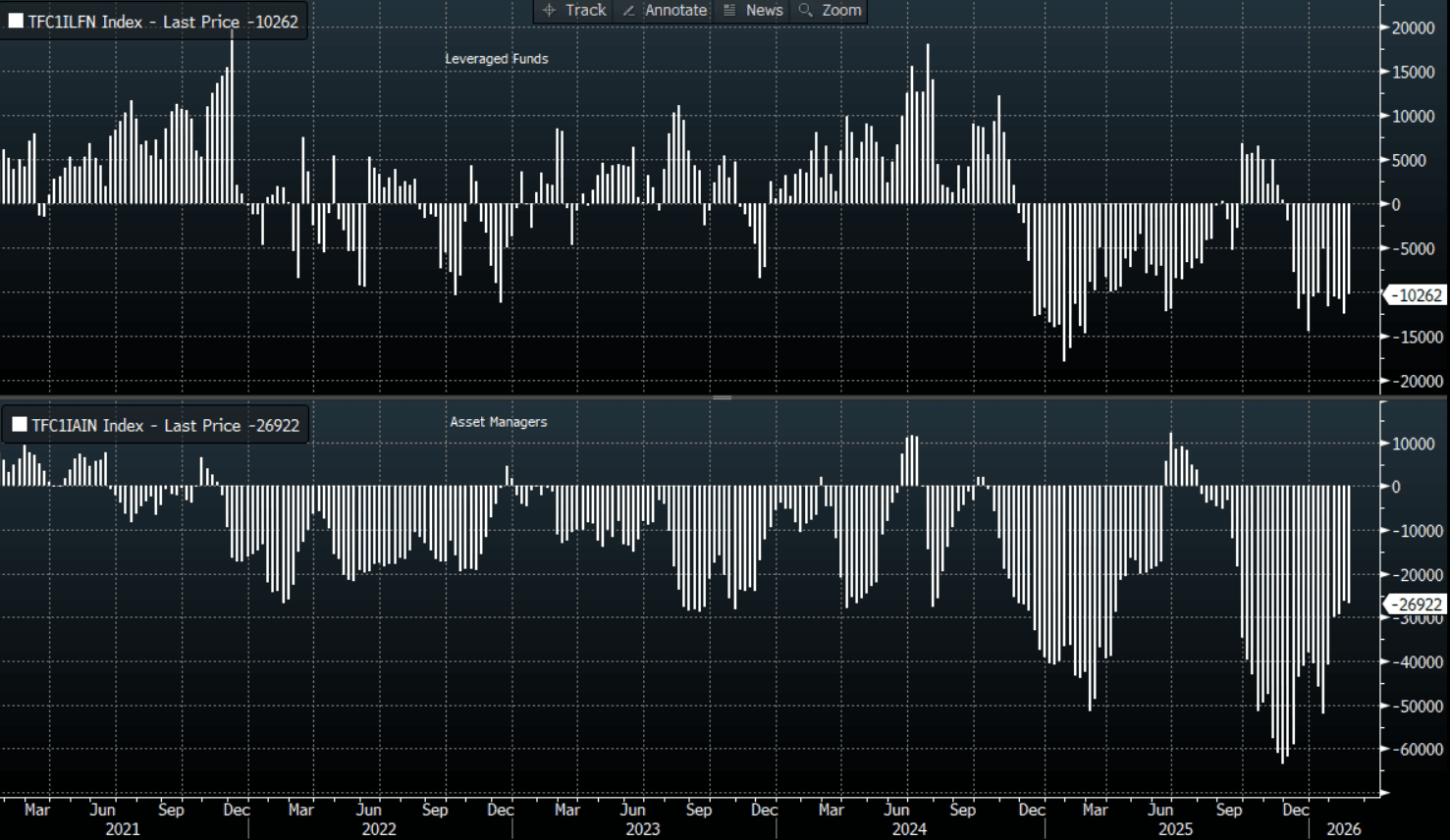Screen dimensions: 1450x840
Task: Click the Annotate pencil icon
Action: (x=629, y=10)
